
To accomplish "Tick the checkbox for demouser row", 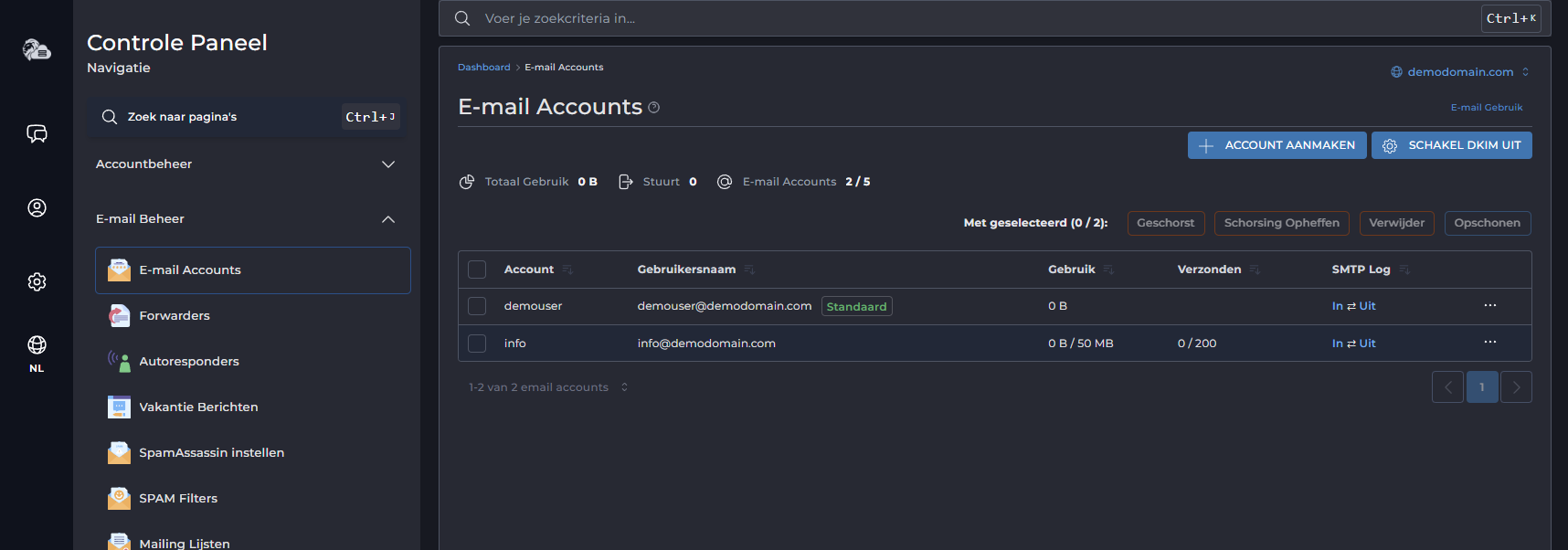I will [x=477, y=306].
